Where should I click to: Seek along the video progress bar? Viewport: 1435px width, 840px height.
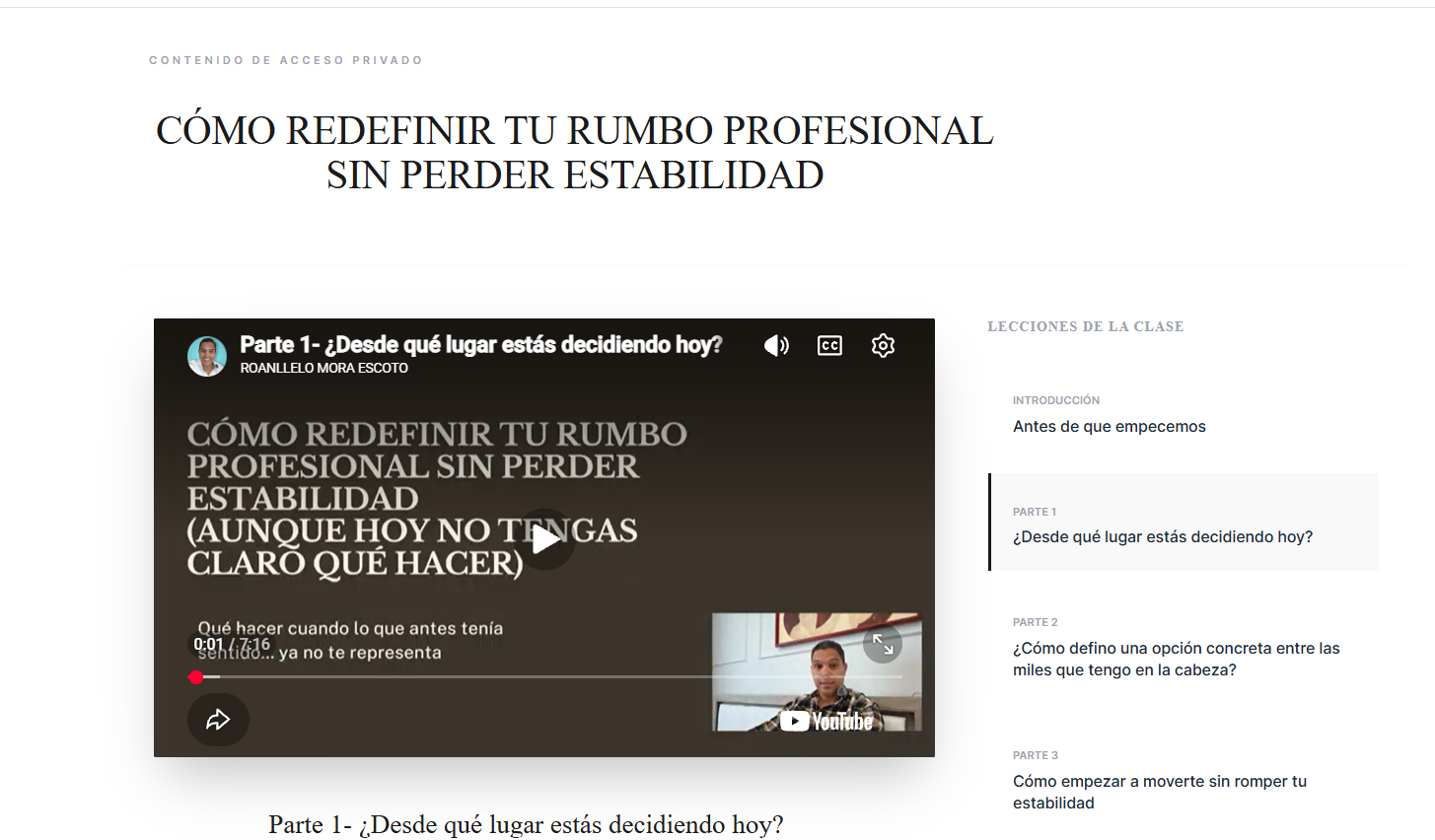544,677
